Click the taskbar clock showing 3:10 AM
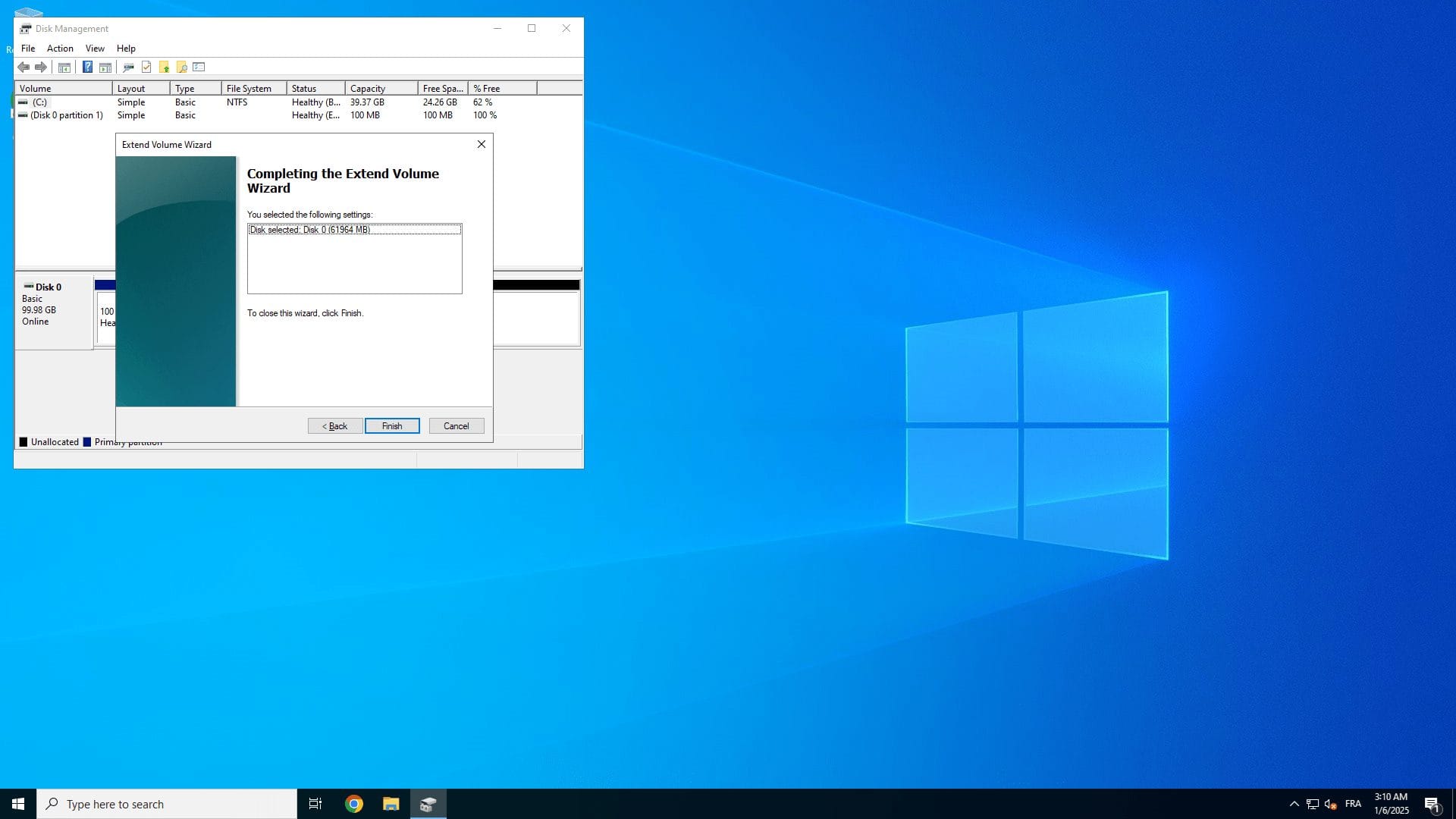Viewport: 1456px width, 819px height. point(1391,804)
